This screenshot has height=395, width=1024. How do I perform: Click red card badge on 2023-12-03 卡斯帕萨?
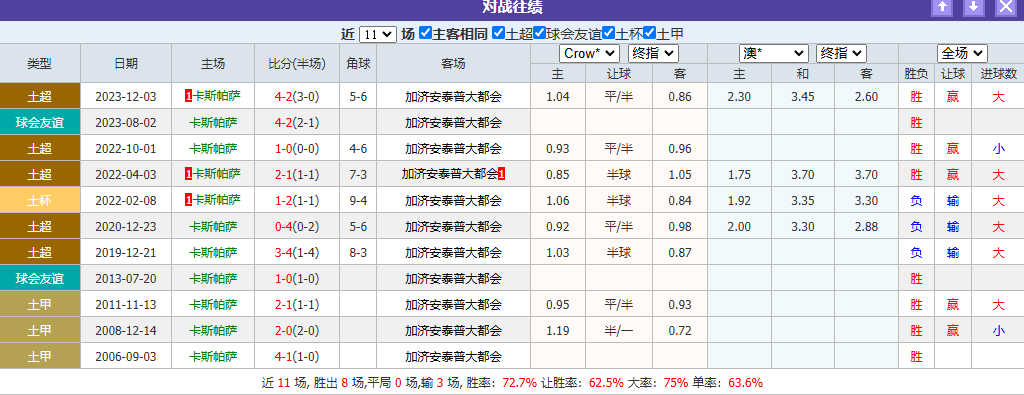189,96
